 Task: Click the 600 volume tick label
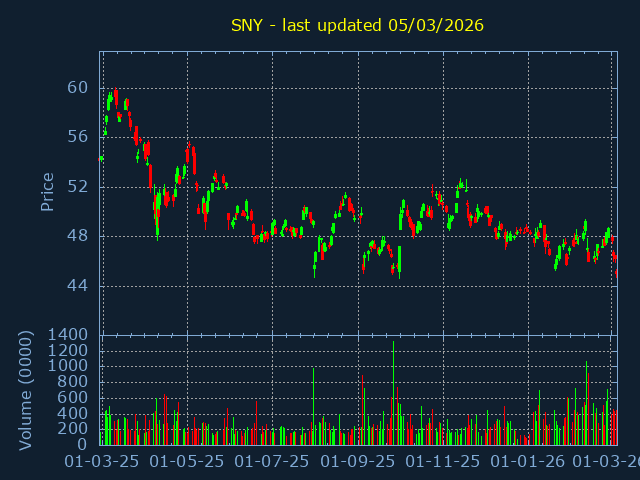74,397
